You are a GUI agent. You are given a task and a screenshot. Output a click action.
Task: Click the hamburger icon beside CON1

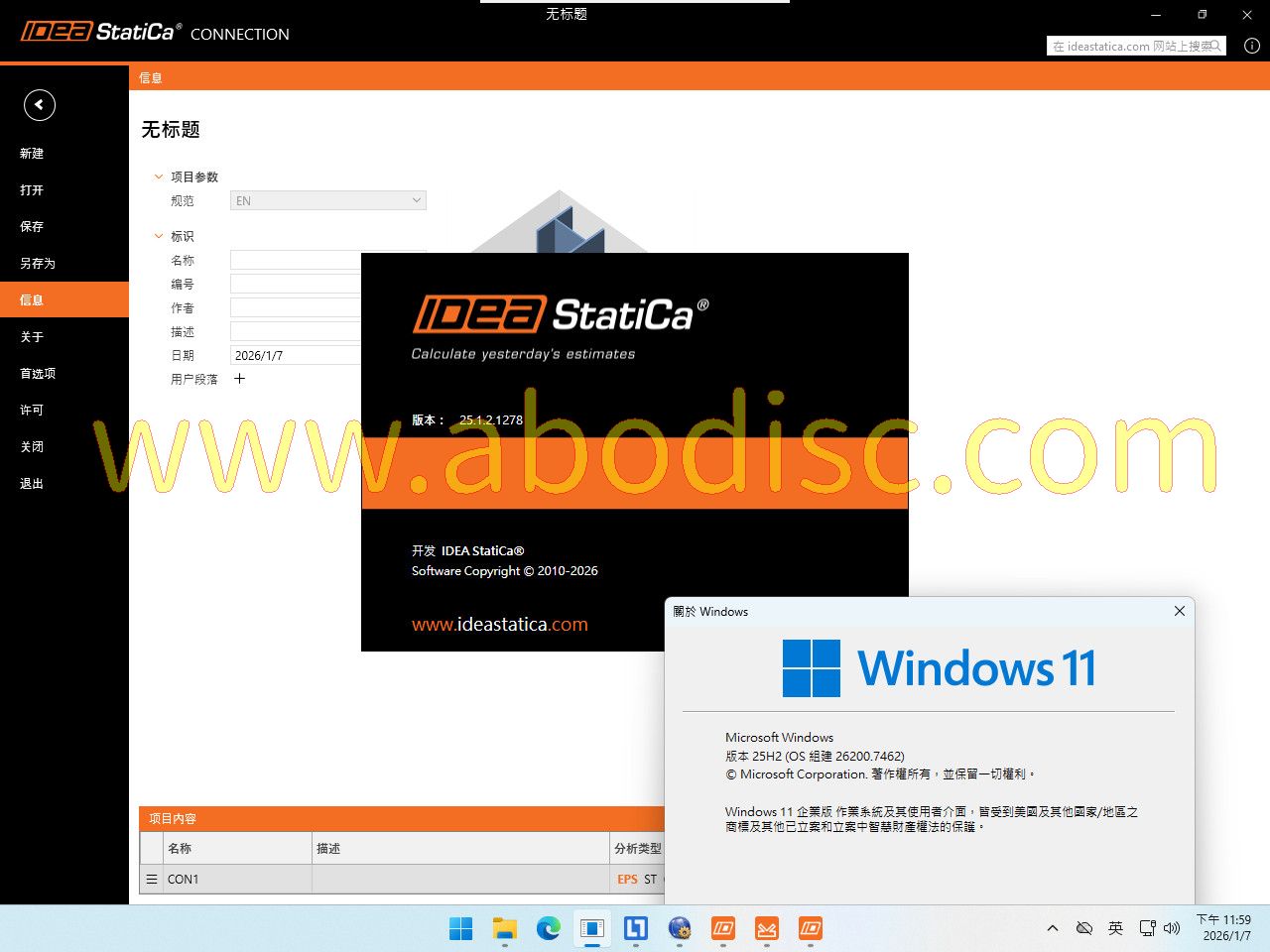[152, 880]
